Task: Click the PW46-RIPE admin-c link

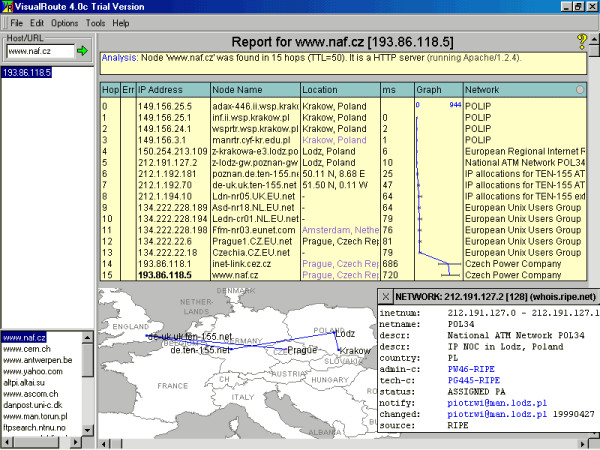Action: 471,369
